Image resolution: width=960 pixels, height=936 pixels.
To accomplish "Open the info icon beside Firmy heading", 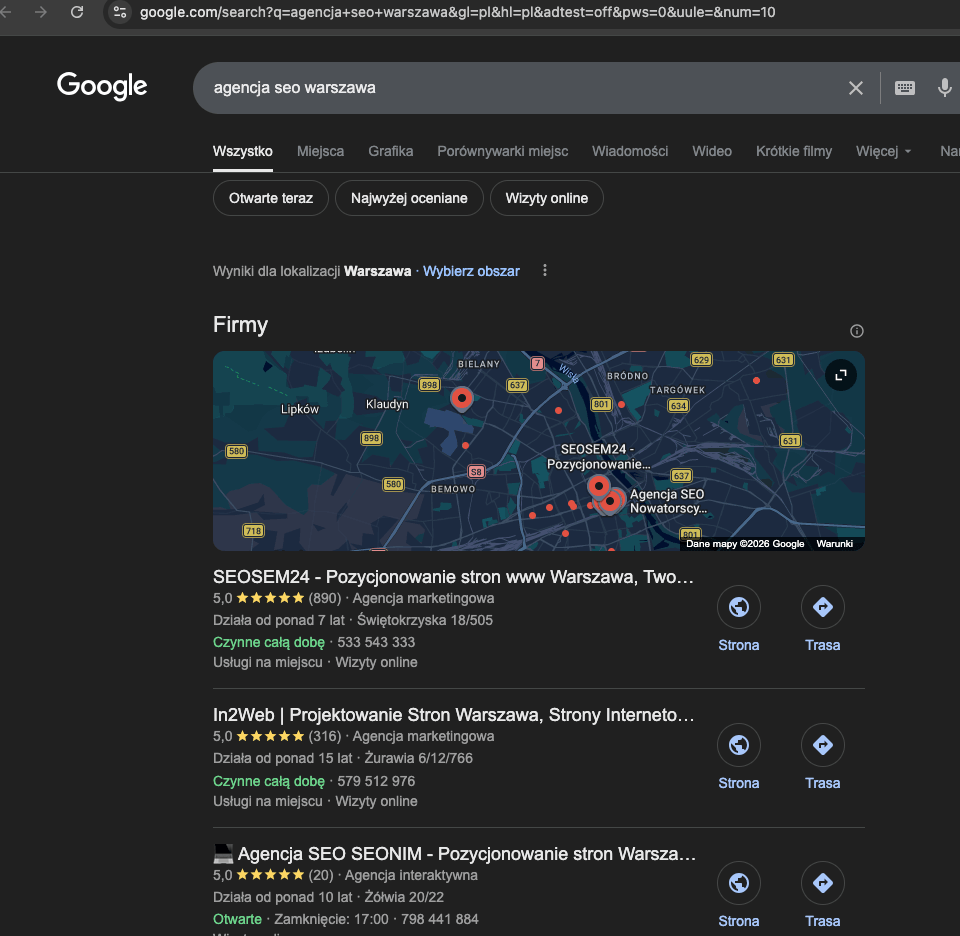I will coord(857,331).
